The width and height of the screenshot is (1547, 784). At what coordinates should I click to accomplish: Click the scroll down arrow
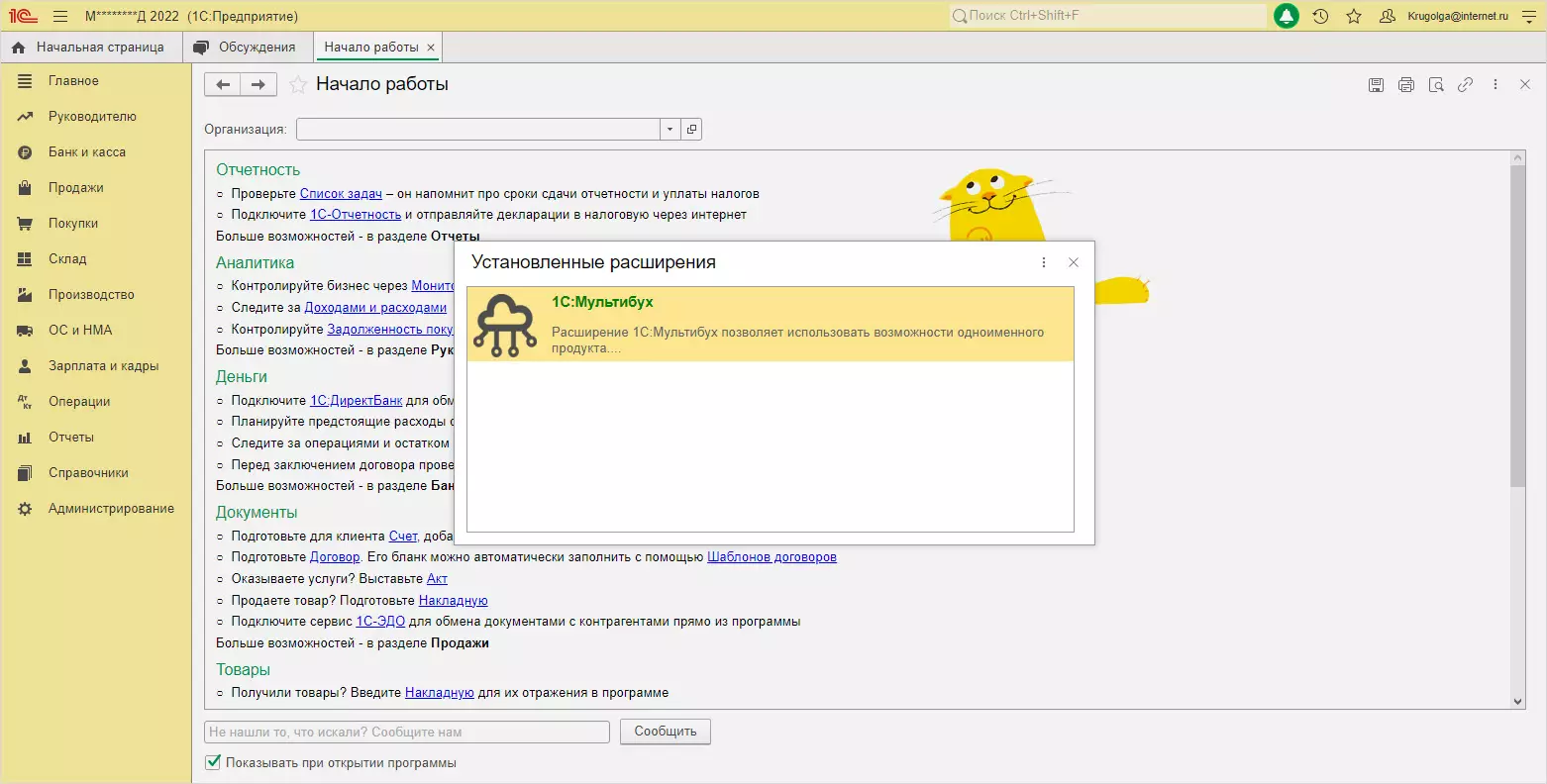pyautogui.click(x=1518, y=701)
